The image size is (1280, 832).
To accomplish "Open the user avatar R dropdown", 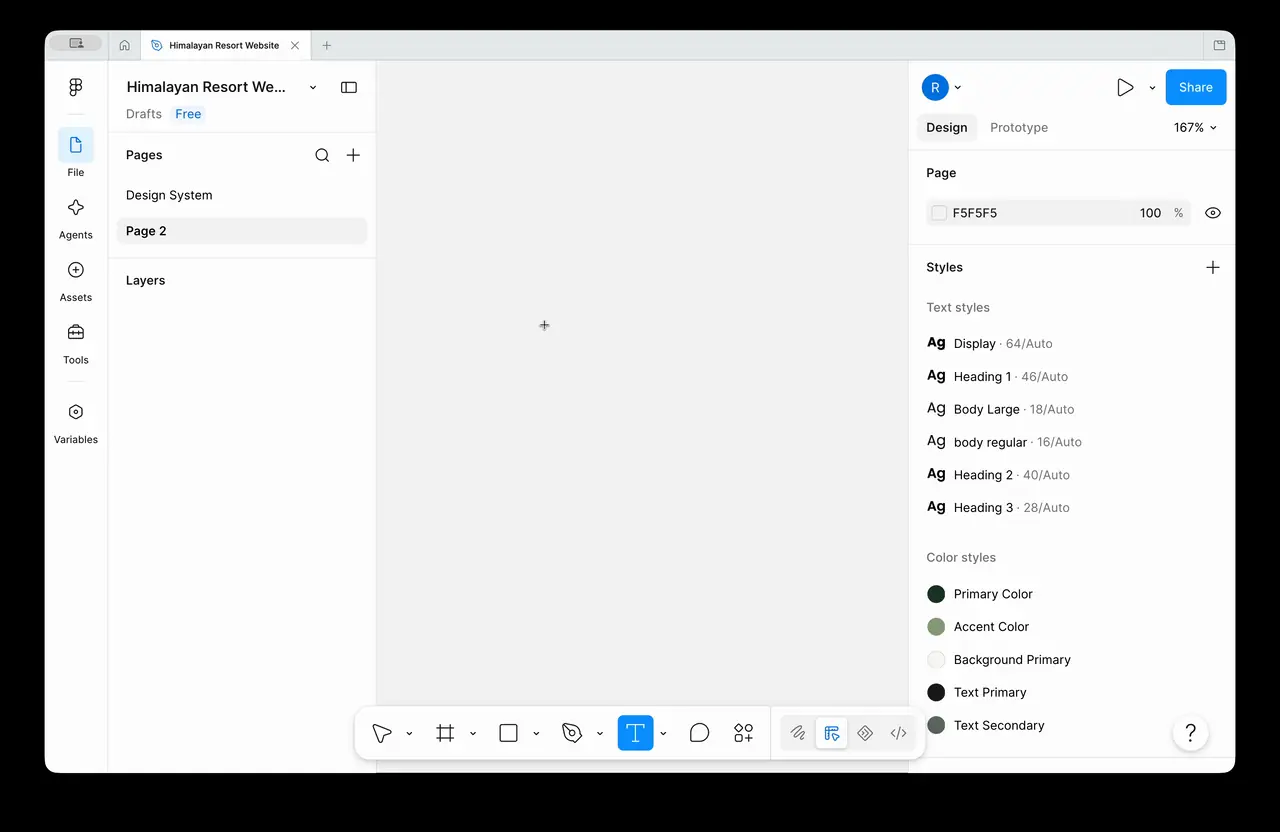I will [941, 87].
